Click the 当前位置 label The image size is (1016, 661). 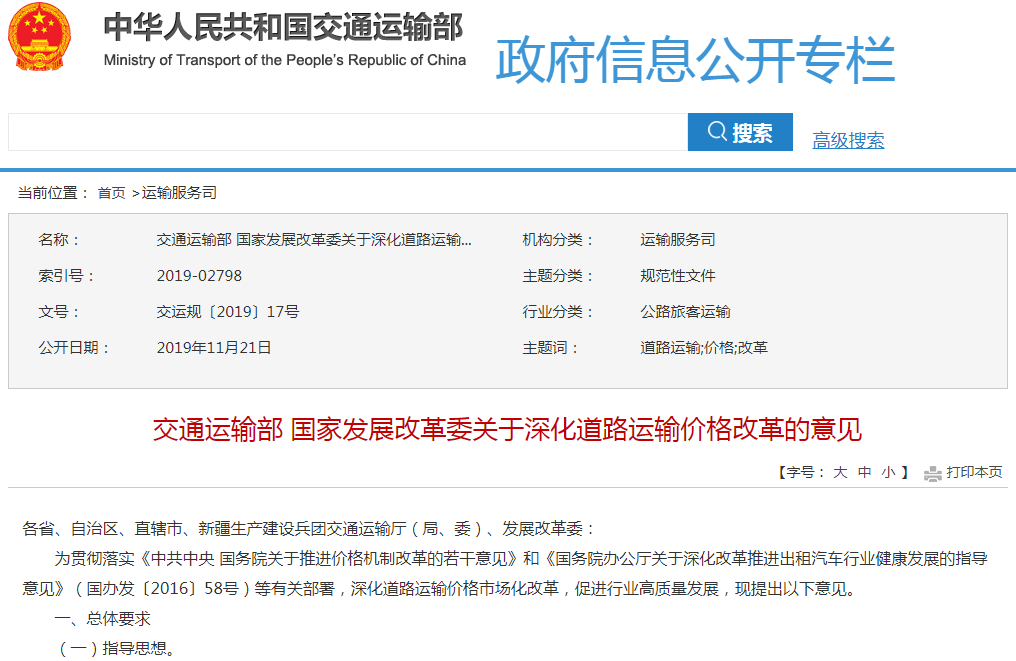(52, 193)
